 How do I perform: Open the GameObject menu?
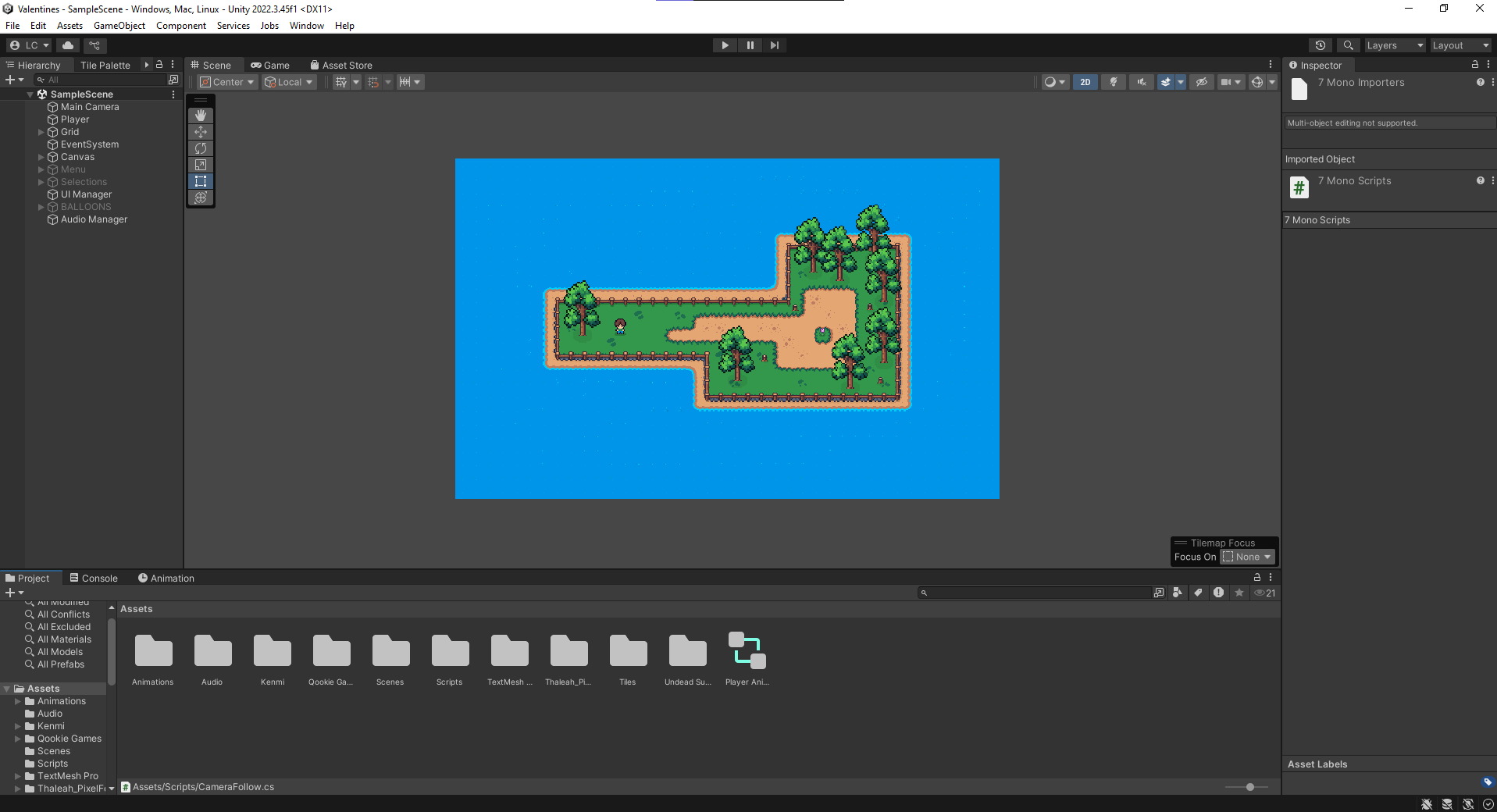pos(119,25)
